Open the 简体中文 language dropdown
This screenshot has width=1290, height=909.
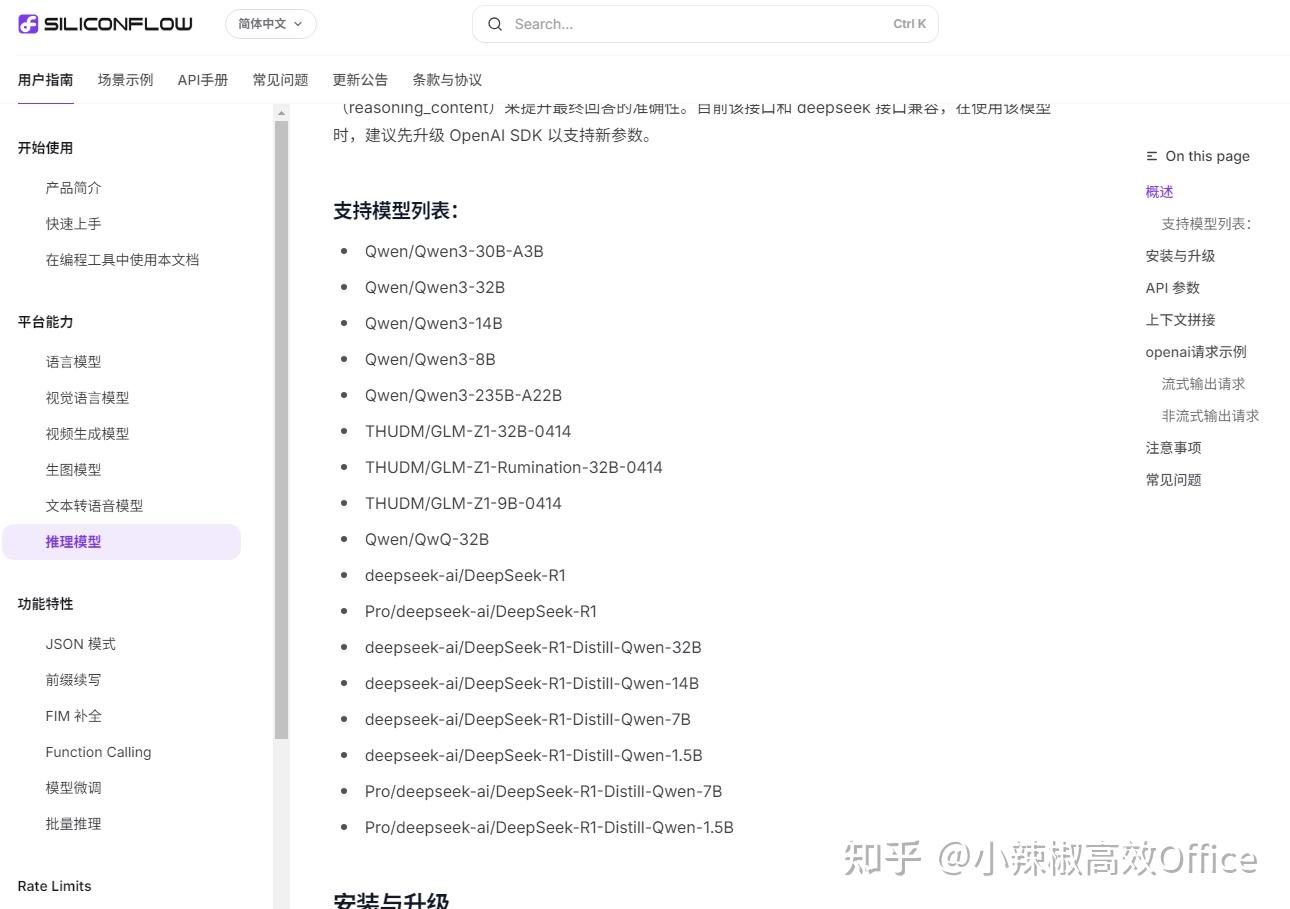(269, 23)
